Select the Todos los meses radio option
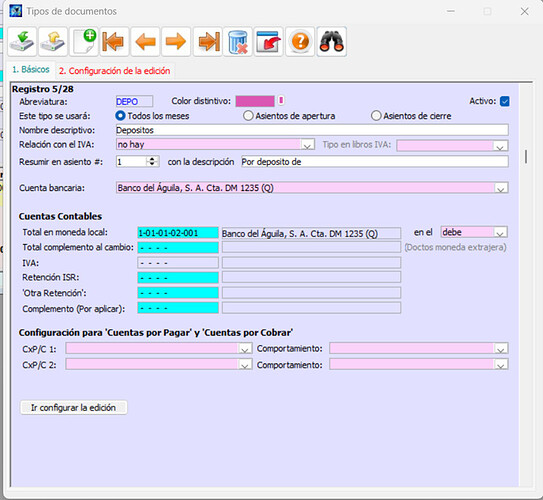This screenshot has height=500, width=543. 120,116
